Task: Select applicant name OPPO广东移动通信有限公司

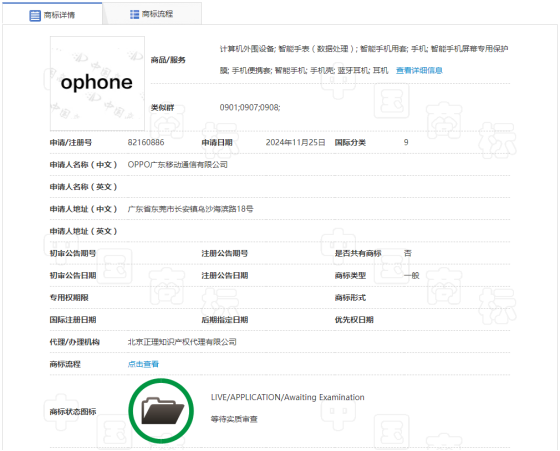Action: coord(178,165)
